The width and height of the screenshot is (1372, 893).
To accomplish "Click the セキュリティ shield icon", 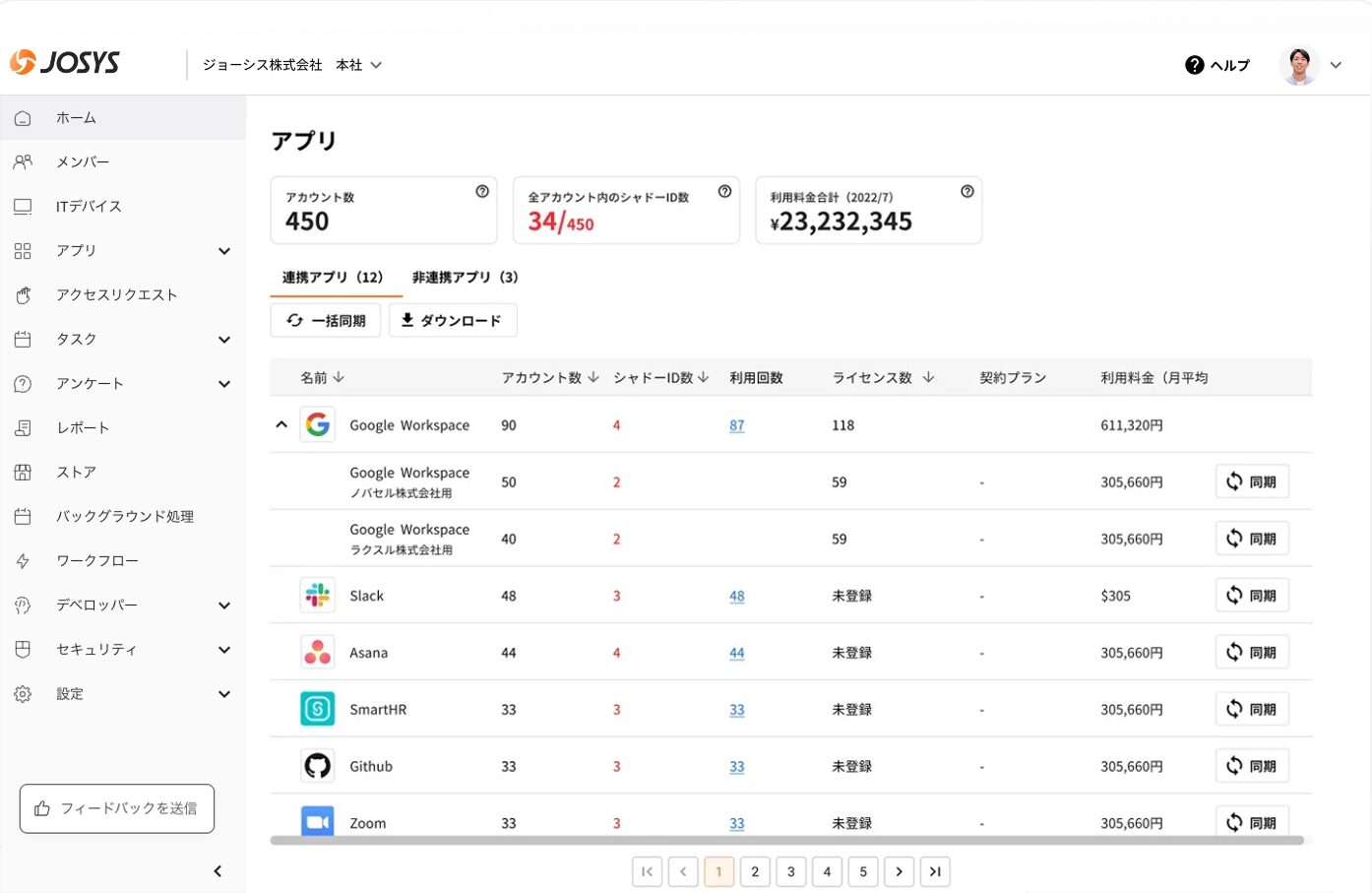I will pos(23,650).
